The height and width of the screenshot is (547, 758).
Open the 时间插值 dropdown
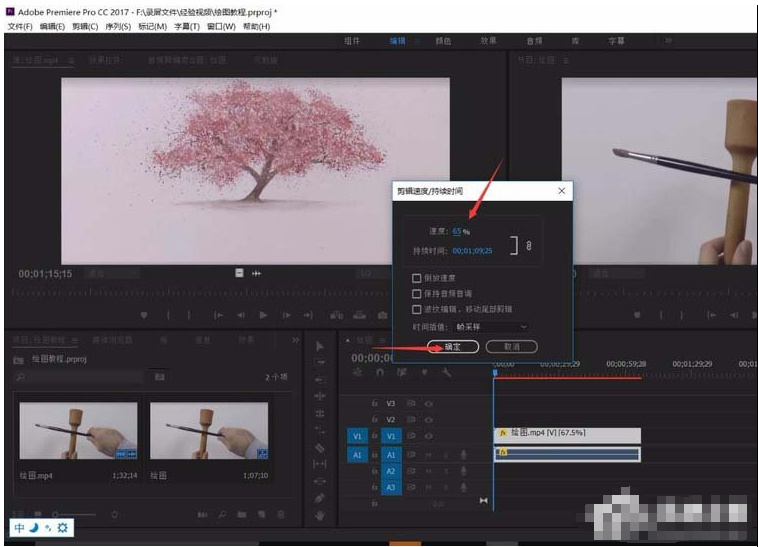(491, 327)
